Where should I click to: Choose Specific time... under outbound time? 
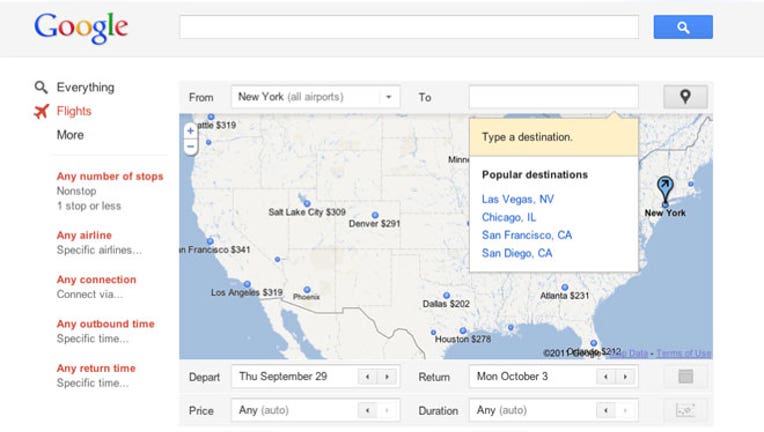click(x=93, y=338)
